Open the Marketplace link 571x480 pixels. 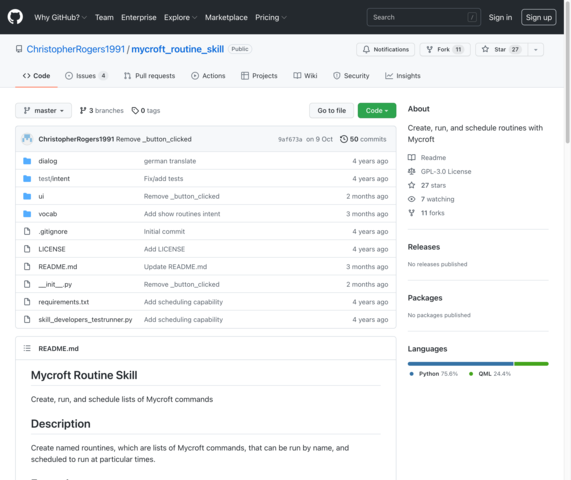click(x=226, y=17)
